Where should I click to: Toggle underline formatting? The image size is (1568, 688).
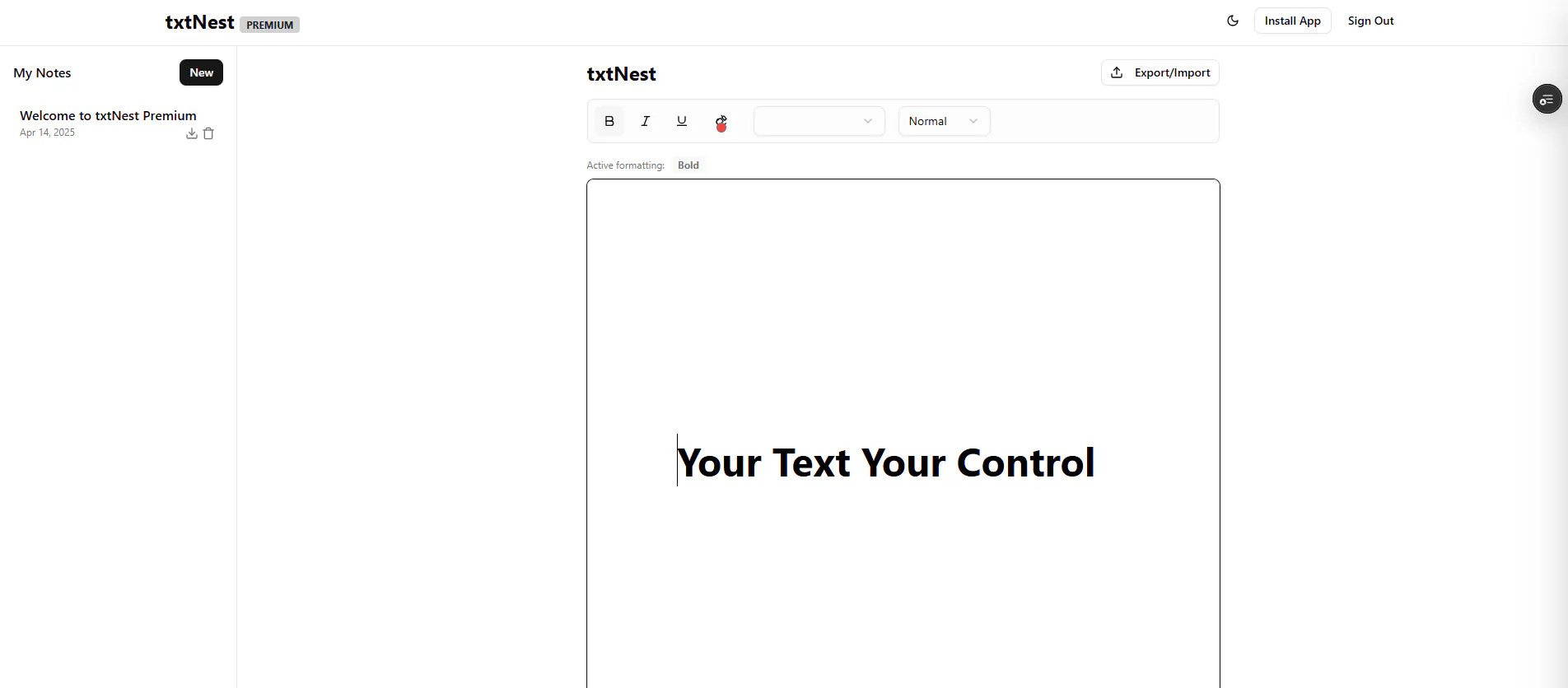point(682,121)
